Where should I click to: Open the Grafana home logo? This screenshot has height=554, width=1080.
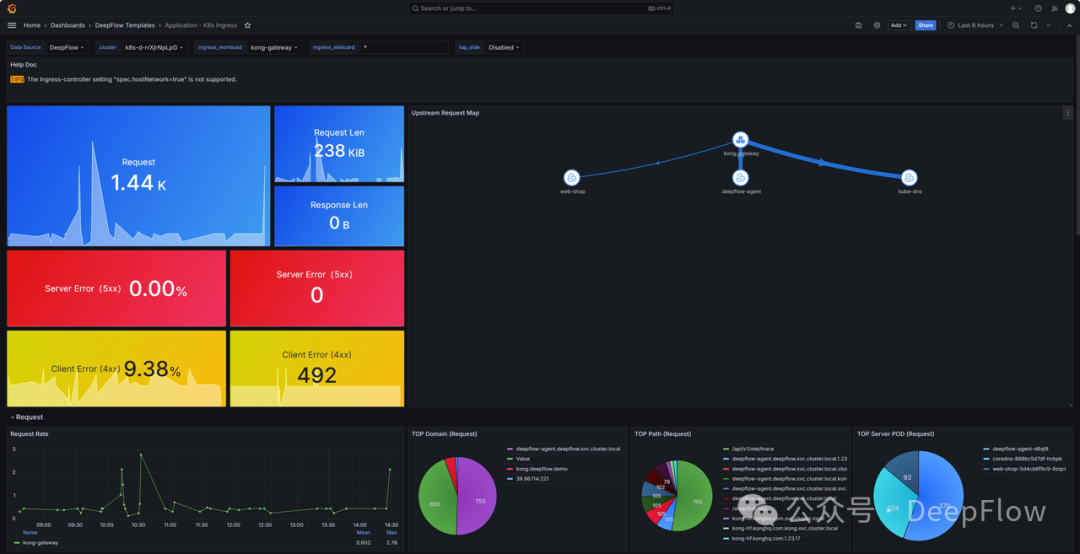click(x=12, y=8)
